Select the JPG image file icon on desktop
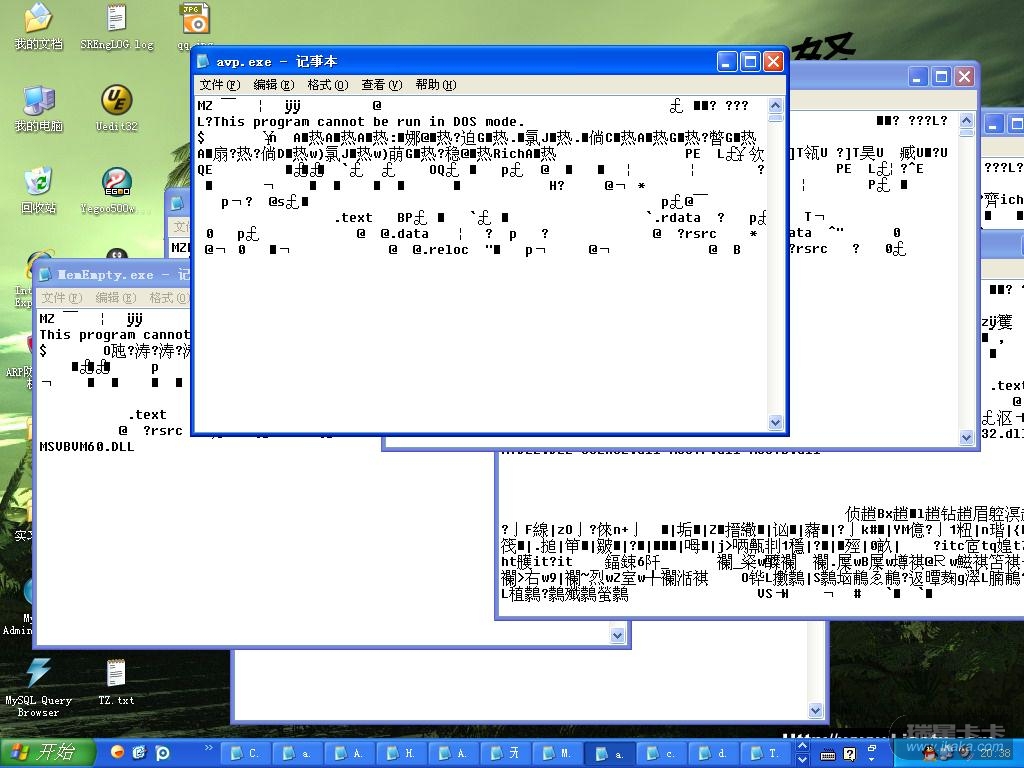The image size is (1024, 768). click(194, 18)
